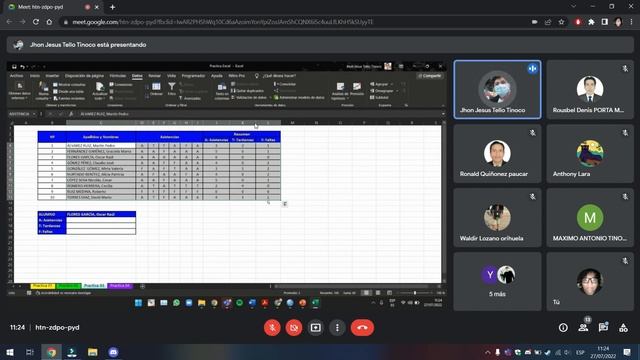
Task: Select Rousbel Denis PORTA participant tile
Action: (x=590, y=89)
